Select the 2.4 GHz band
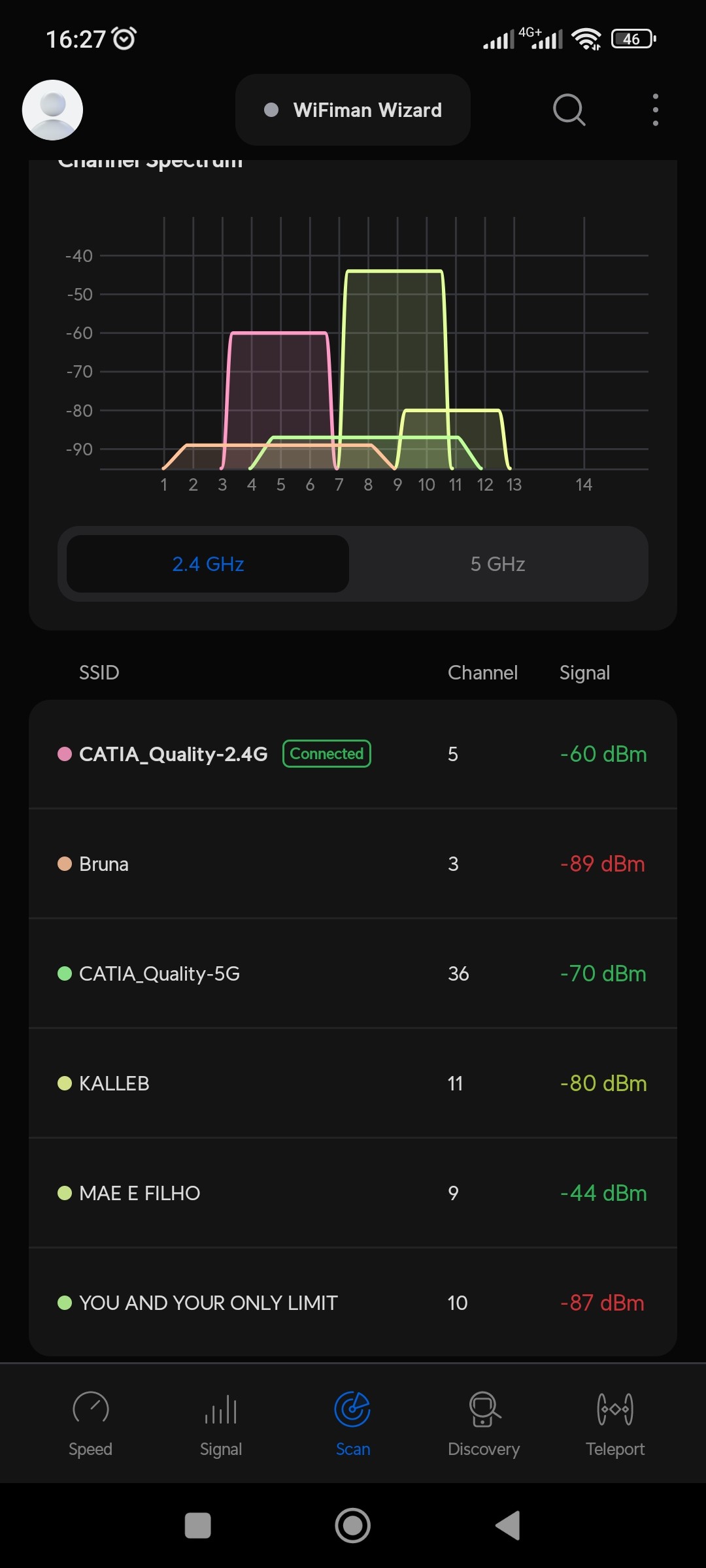706x1568 pixels. [208, 564]
